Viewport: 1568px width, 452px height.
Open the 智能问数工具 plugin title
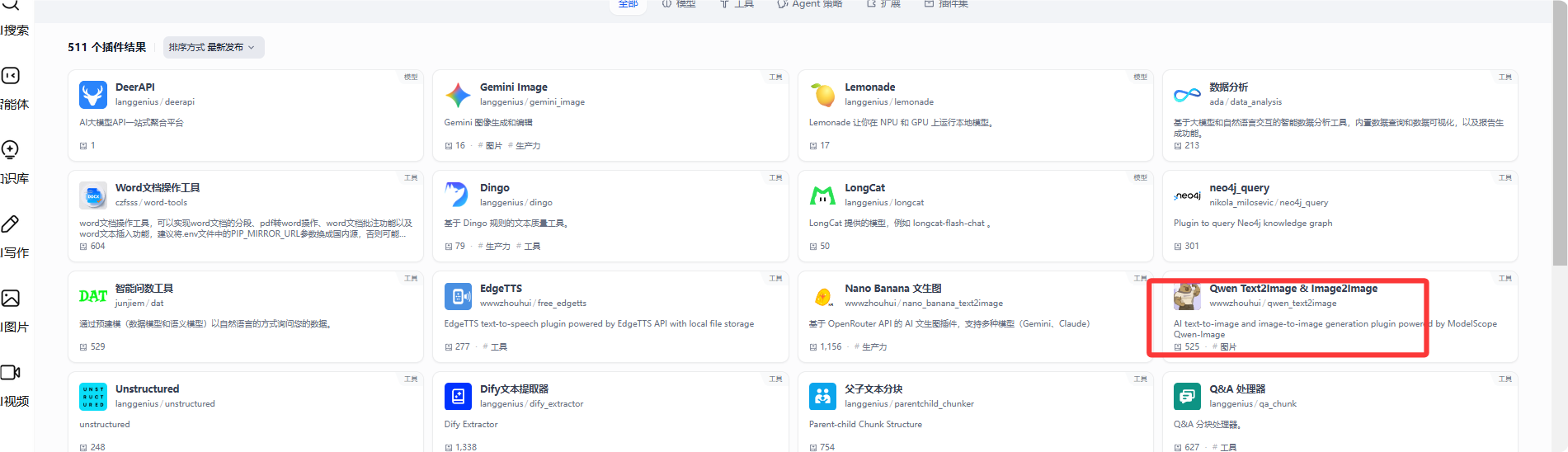coord(144,289)
